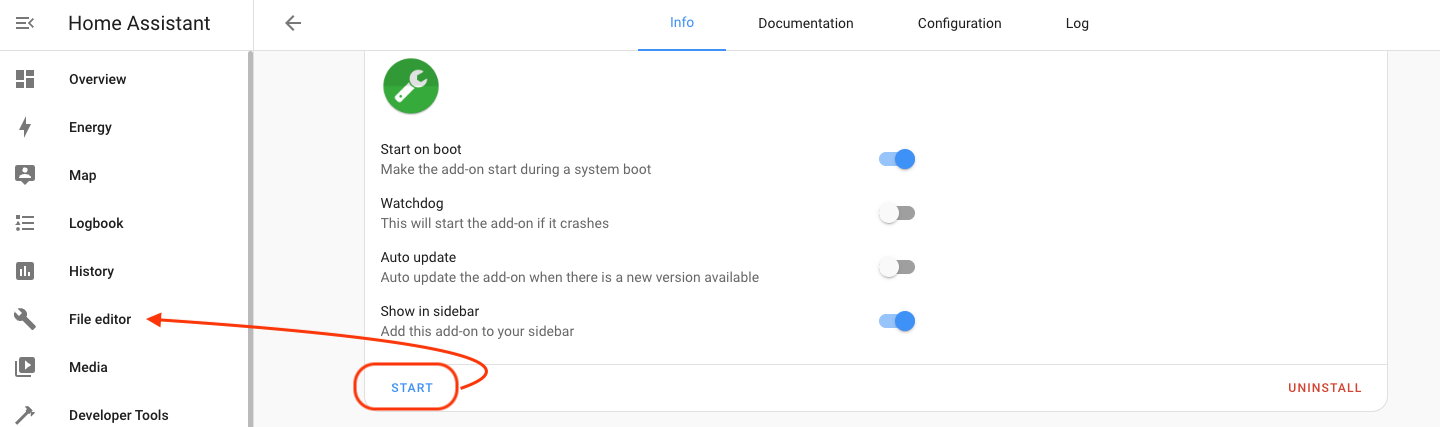Switch to the Documentation tab

tap(805, 23)
